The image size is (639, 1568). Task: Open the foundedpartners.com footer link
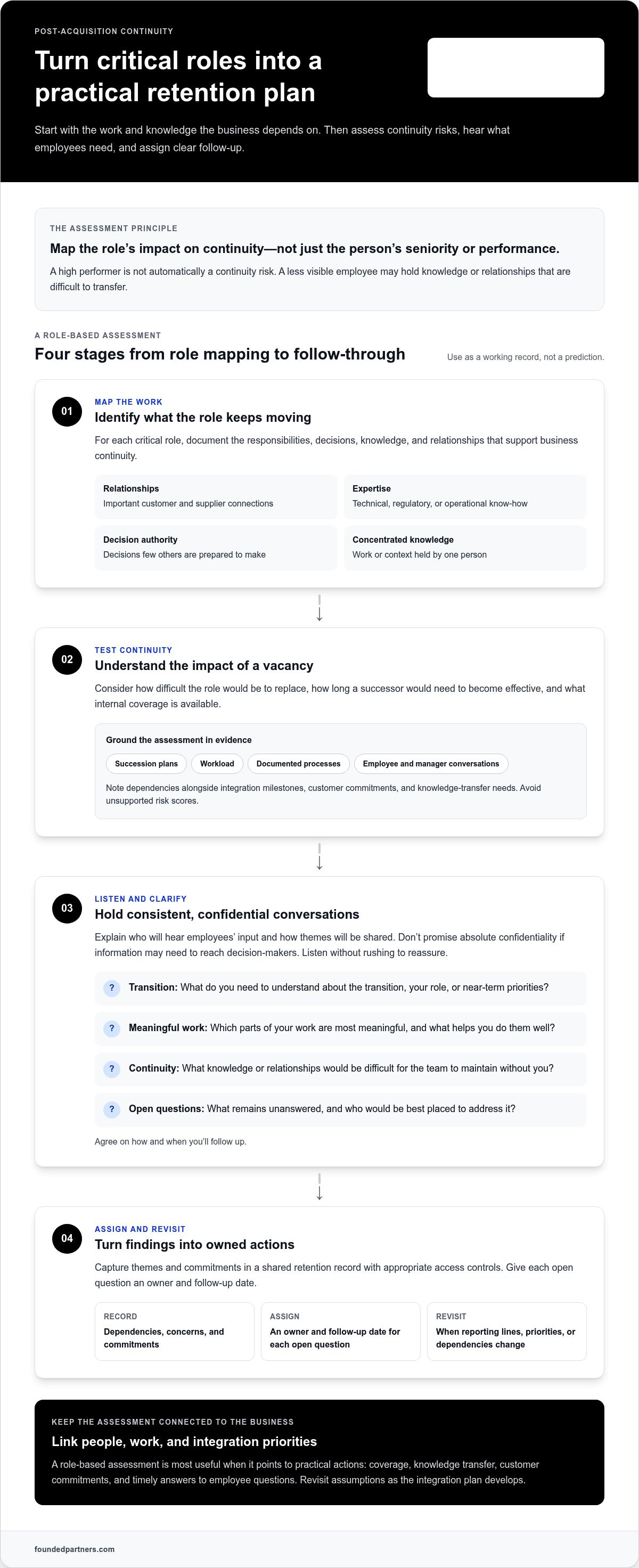[74, 1549]
